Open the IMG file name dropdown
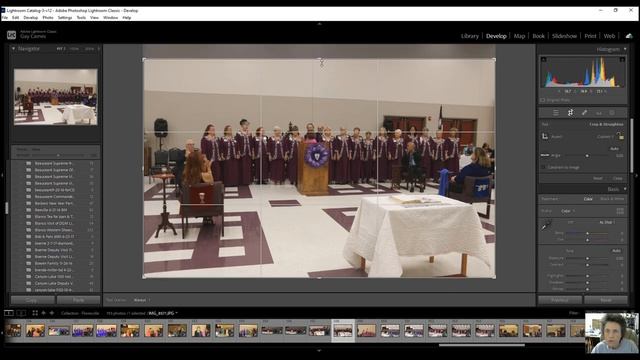 (163, 313)
